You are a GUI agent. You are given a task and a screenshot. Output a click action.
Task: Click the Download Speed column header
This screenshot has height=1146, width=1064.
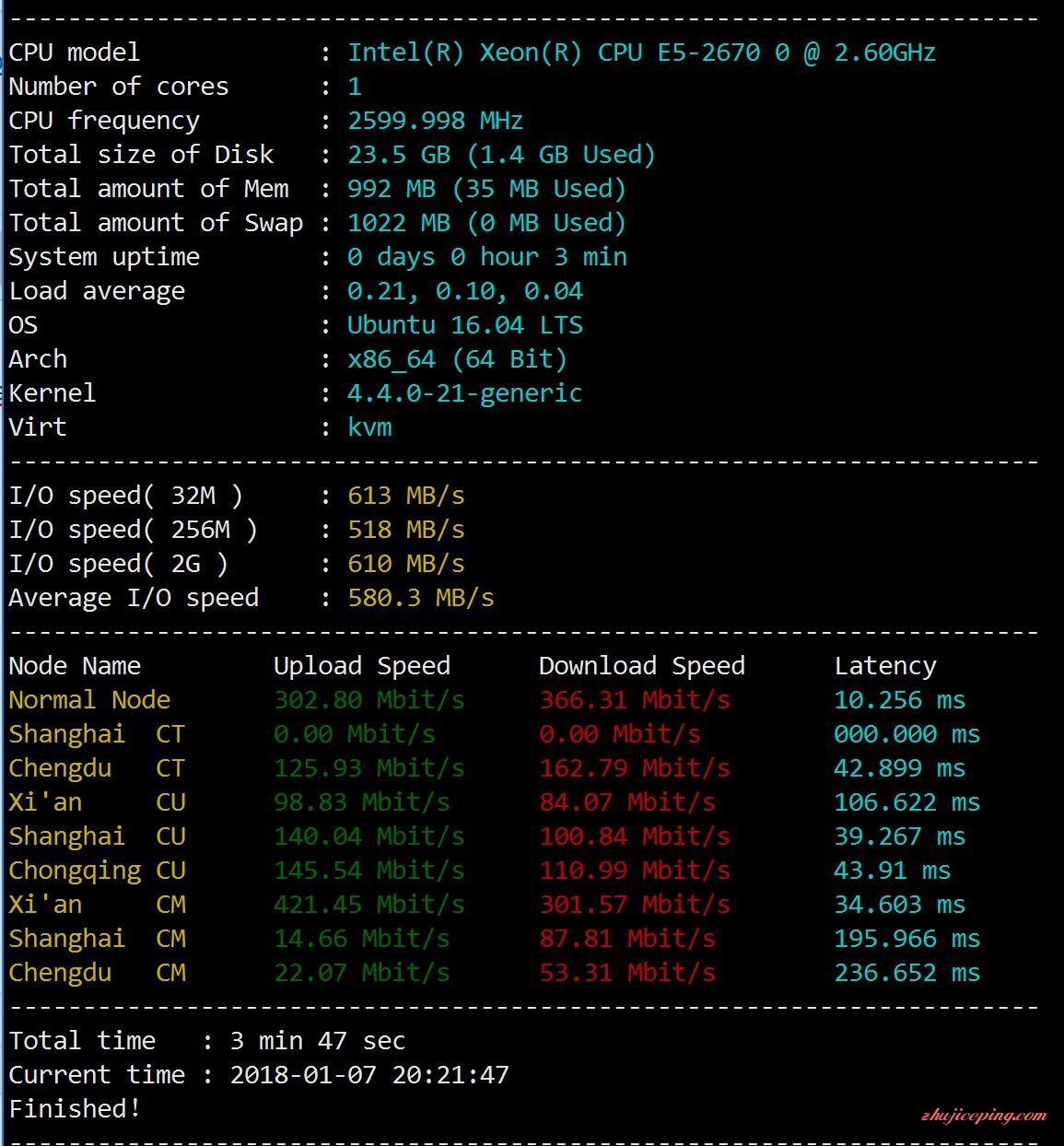point(642,666)
